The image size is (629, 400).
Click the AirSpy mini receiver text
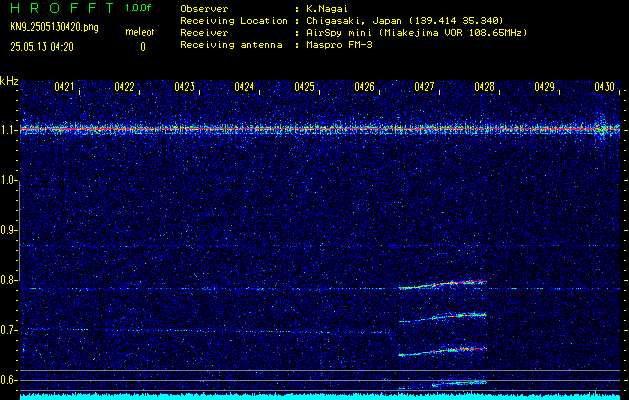pos(417,32)
